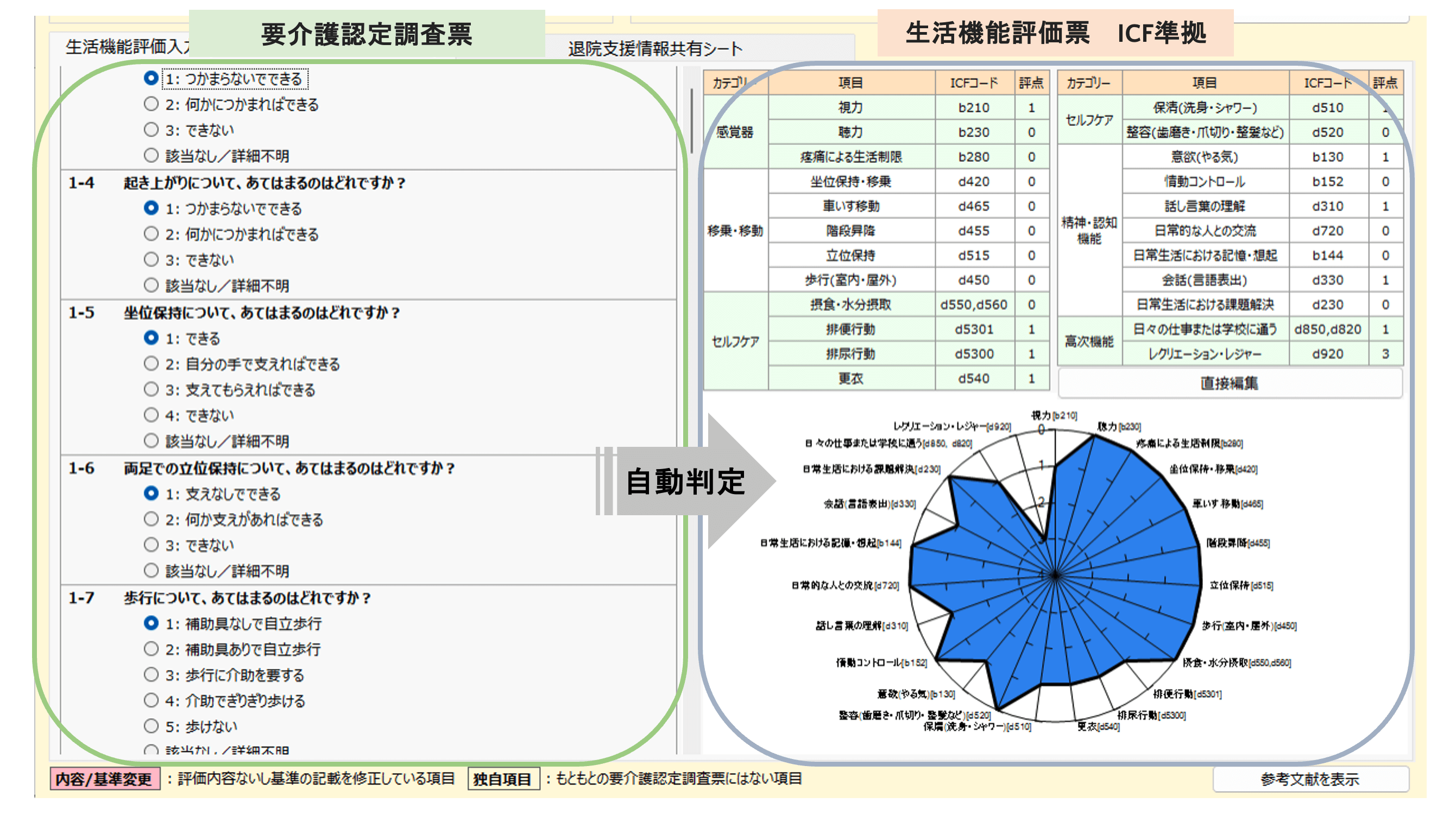Choose '3: 歩行に介助を要する' option
Viewport: 1456px width, 816px height.
151,675
